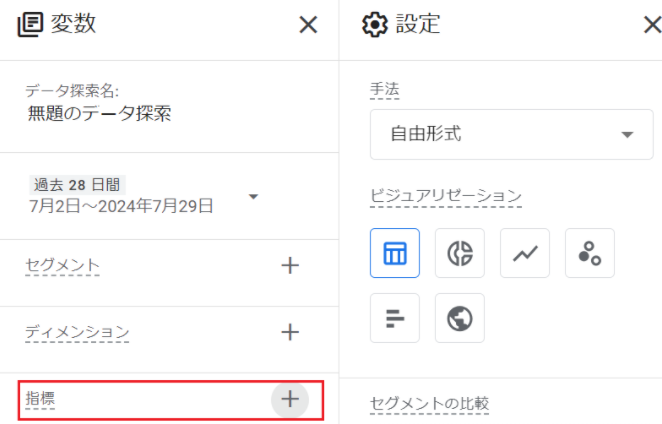Viewport: 662px width, 424px height.
Task: Click the ビジュアリゼーション label
Action: (x=446, y=196)
